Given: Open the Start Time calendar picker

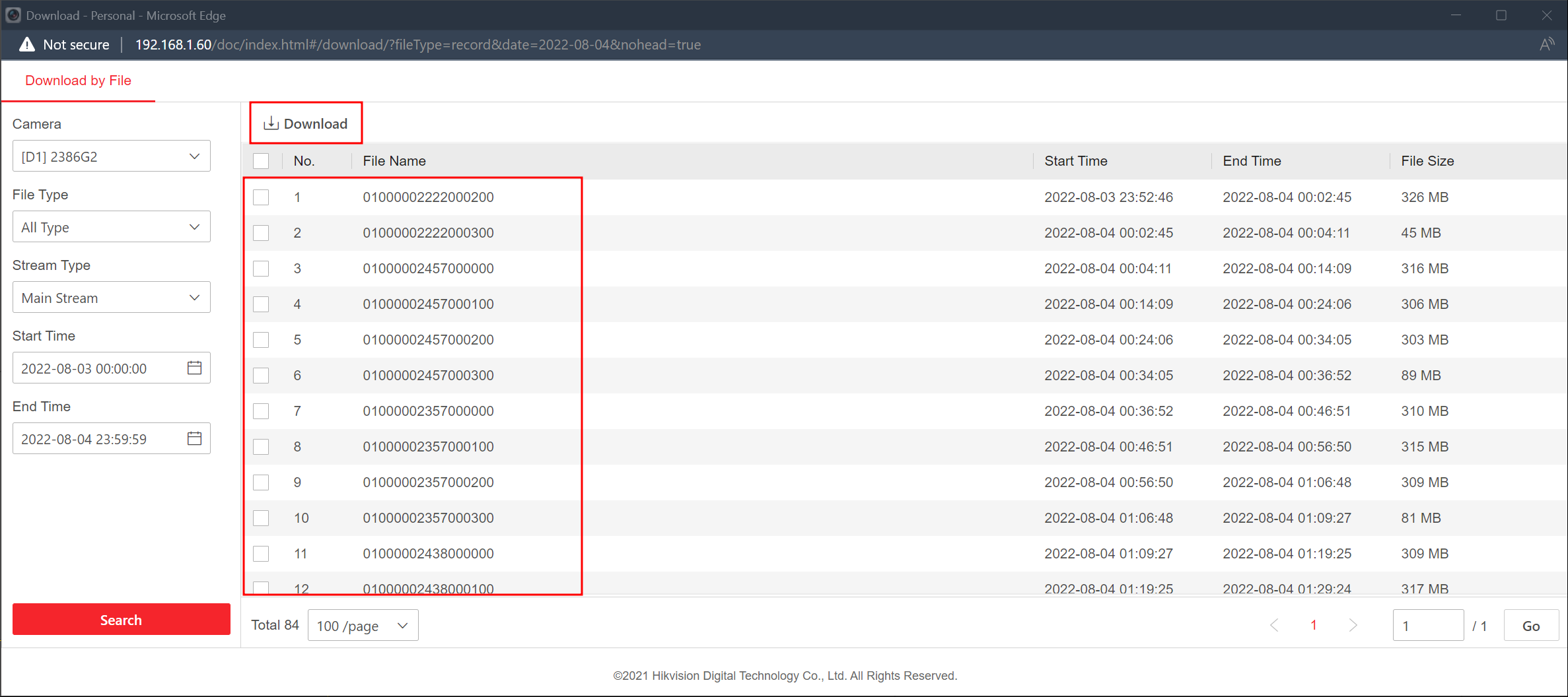Looking at the screenshot, I should coord(194,368).
